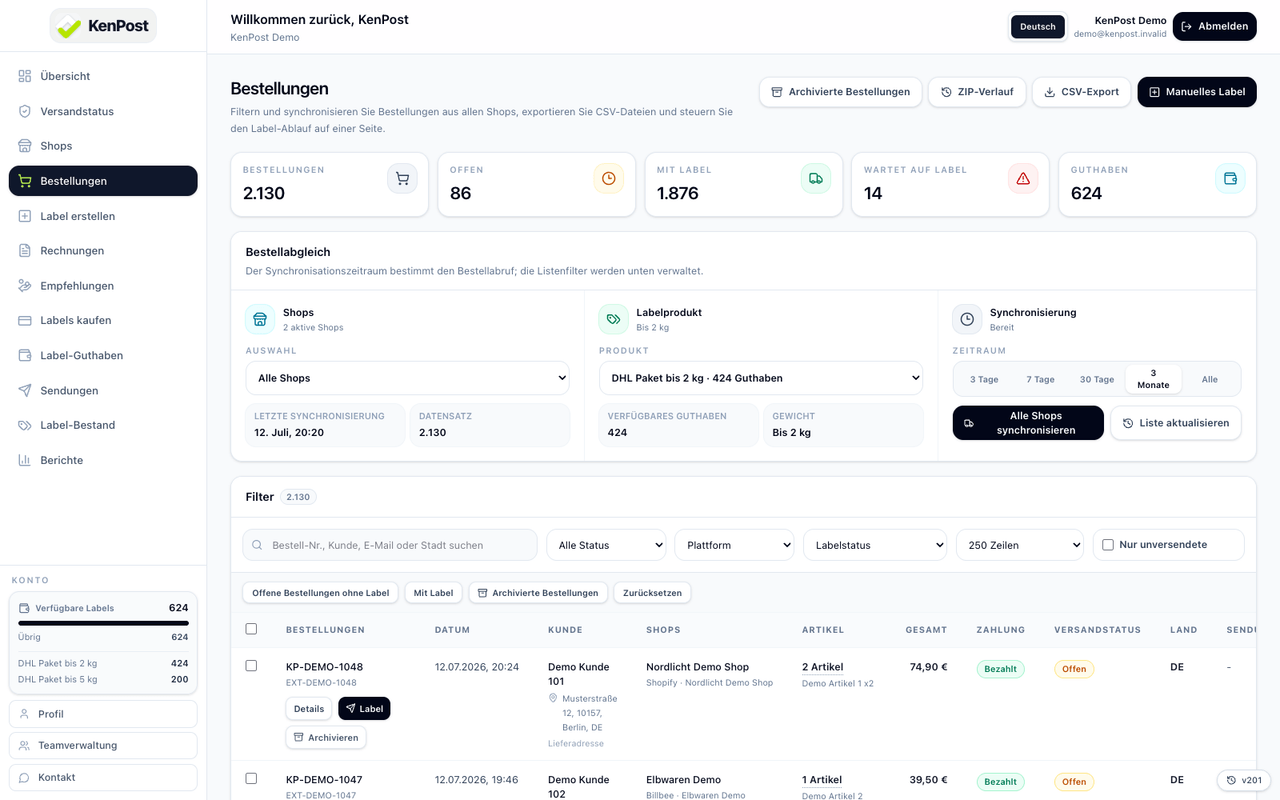The width and height of the screenshot is (1280, 800).
Task: Expand the Alle Status filter dropdown
Action: [606, 545]
